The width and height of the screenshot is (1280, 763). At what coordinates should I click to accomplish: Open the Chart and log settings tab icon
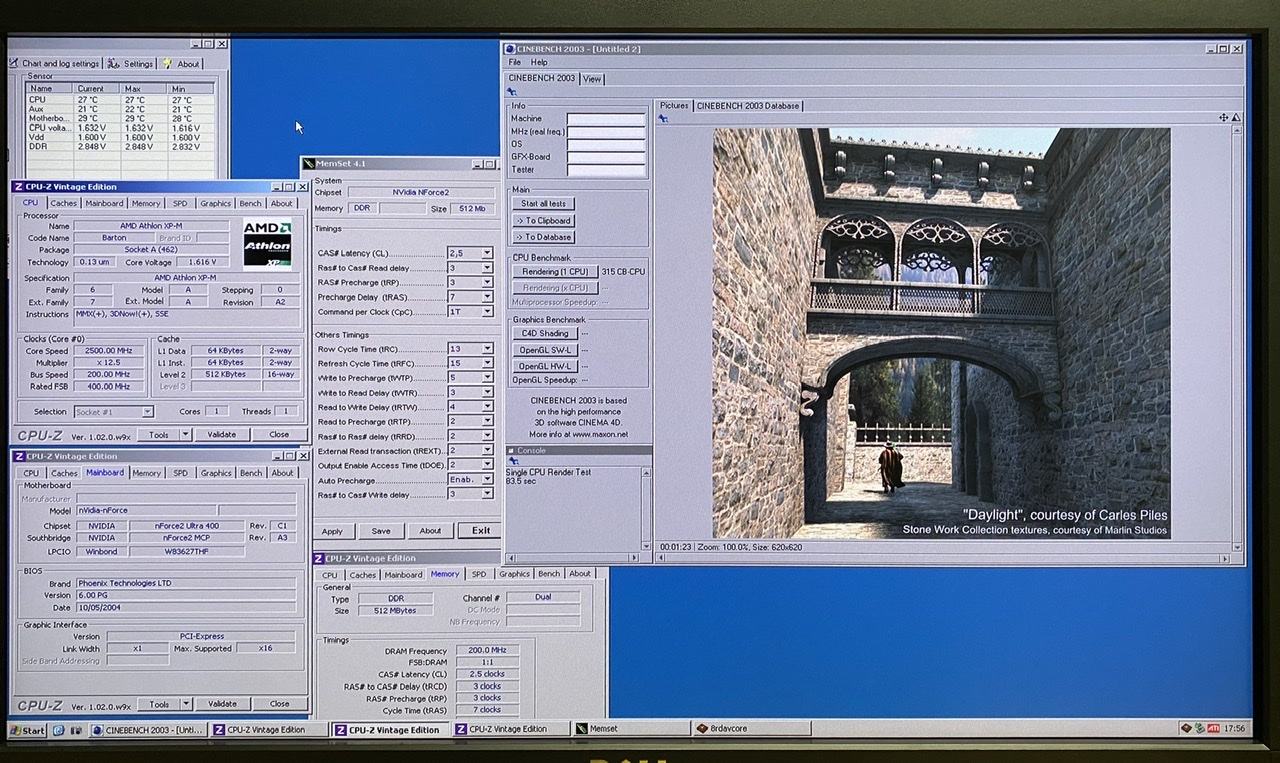tap(14, 64)
